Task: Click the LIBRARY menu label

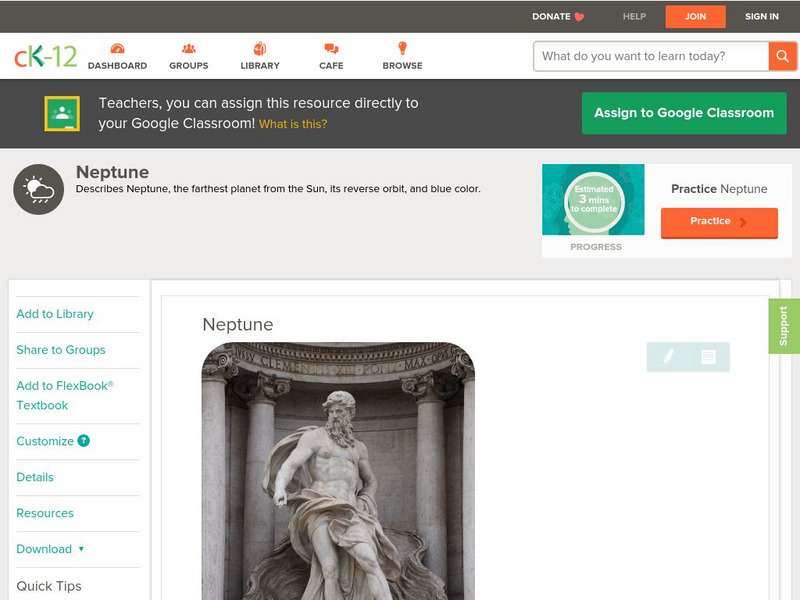Action: coord(260,66)
